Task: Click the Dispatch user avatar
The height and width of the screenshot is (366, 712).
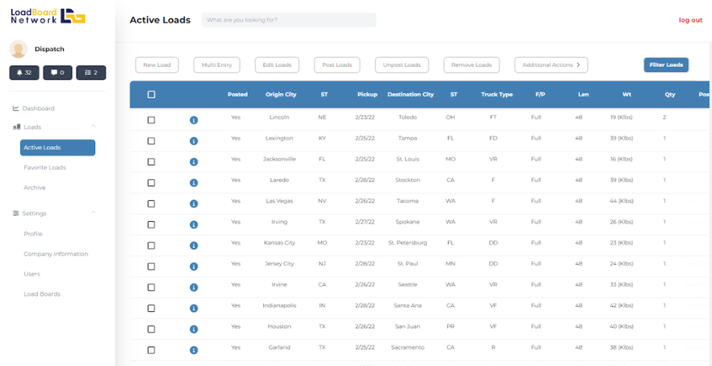Action: (18, 49)
